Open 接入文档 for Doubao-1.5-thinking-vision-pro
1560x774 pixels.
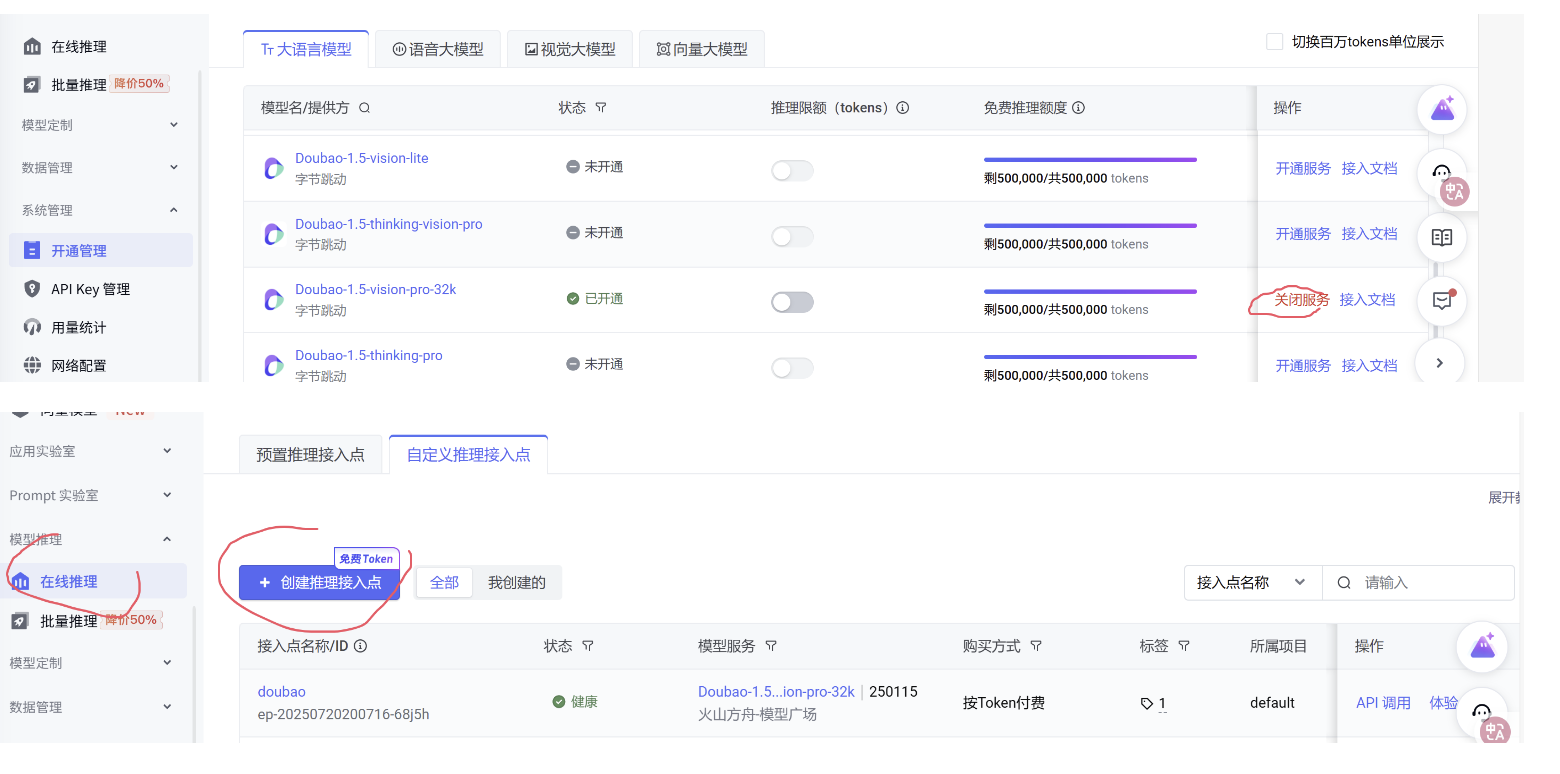tap(1369, 234)
